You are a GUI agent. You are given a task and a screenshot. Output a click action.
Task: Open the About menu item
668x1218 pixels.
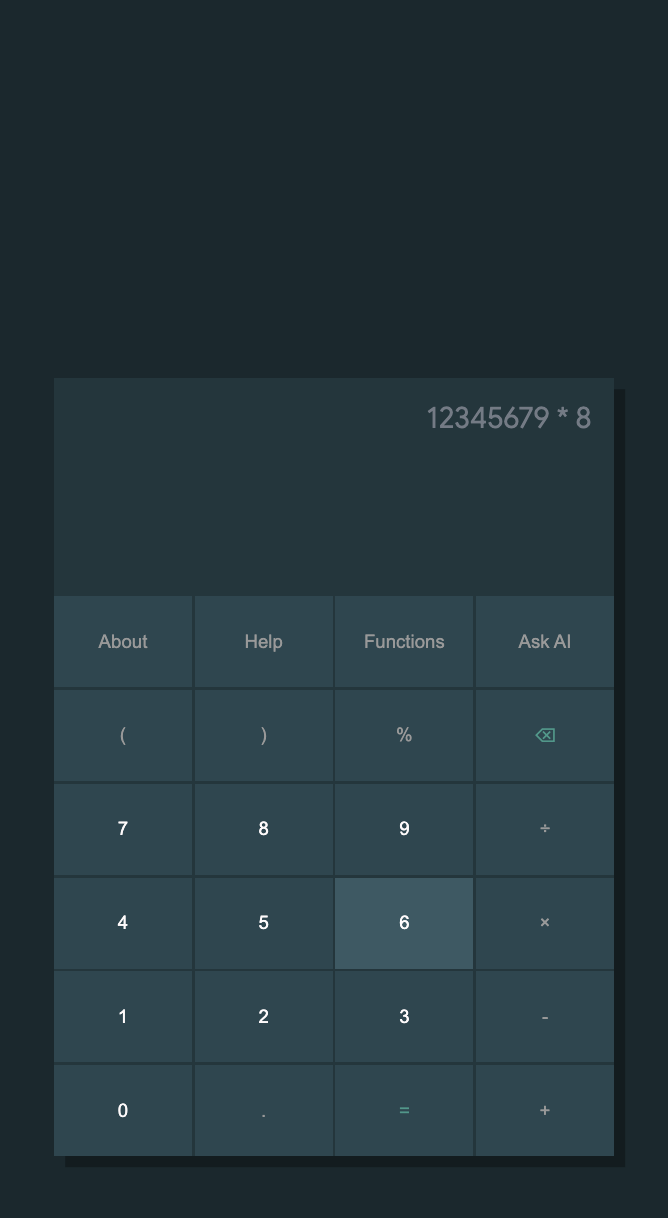(x=123, y=642)
